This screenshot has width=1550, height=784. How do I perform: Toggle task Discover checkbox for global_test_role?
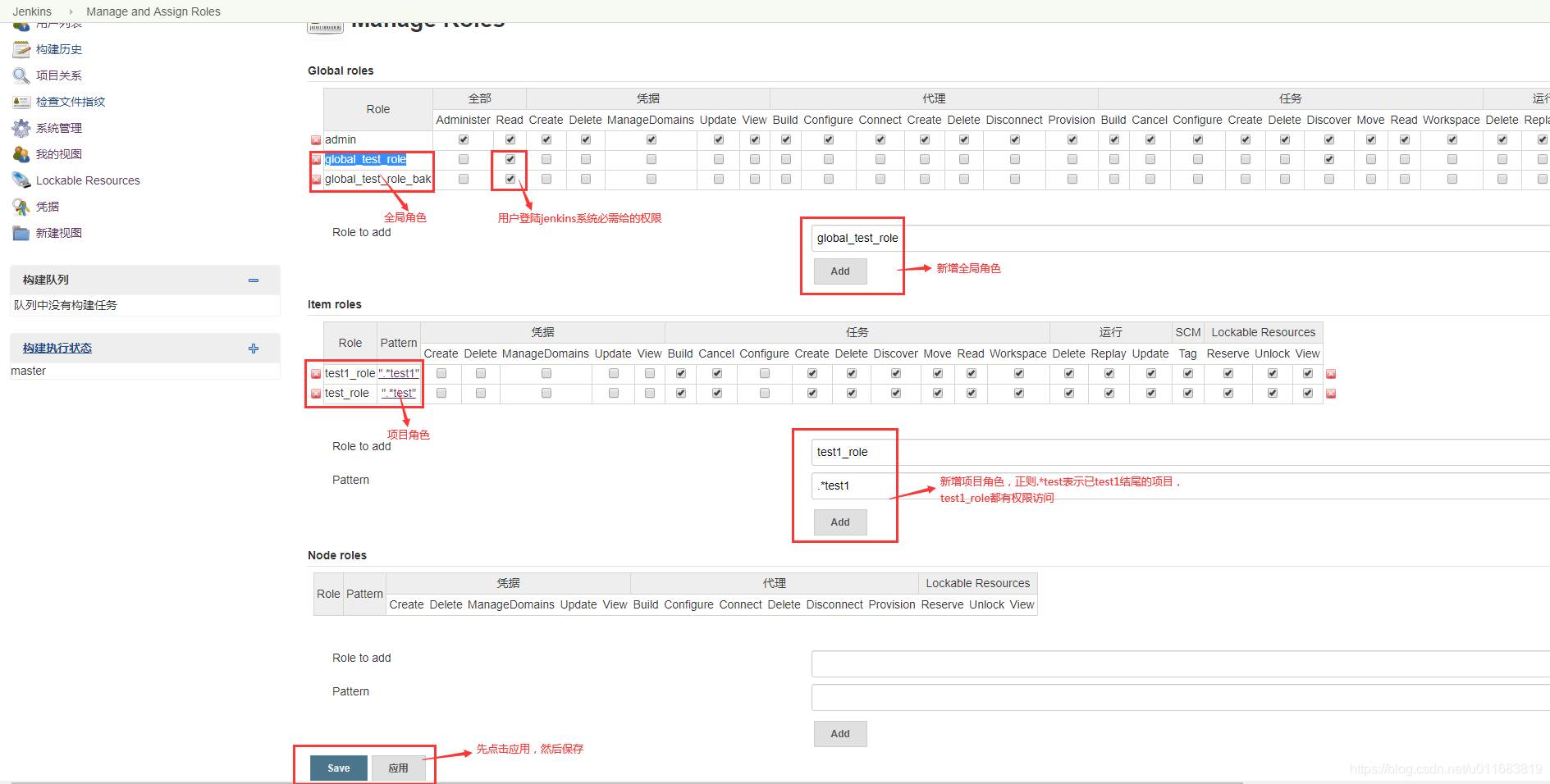pyautogui.click(x=1329, y=159)
